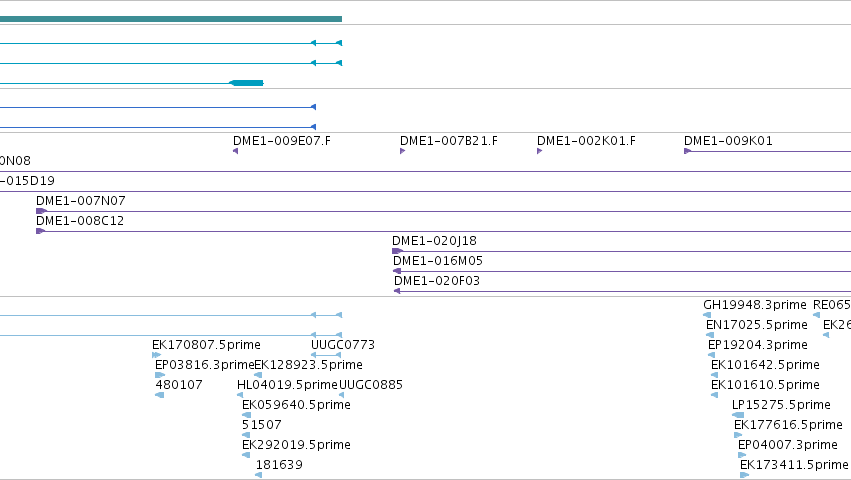Click the end arrow of DME1-020F03 line
Viewport: 851px width, 480px height.
point(397,291)
